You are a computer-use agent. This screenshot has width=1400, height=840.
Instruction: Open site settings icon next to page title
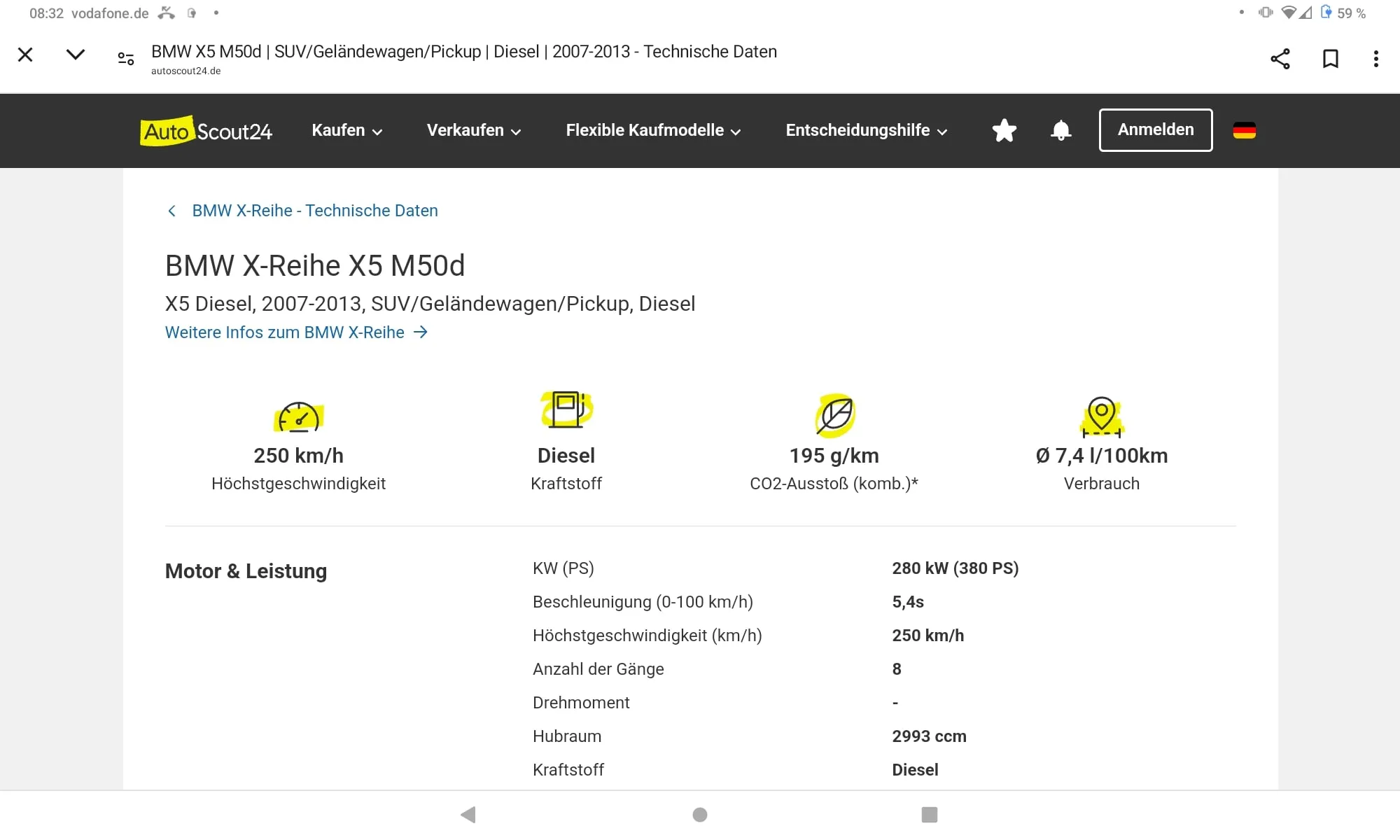[x=126, y=59]
